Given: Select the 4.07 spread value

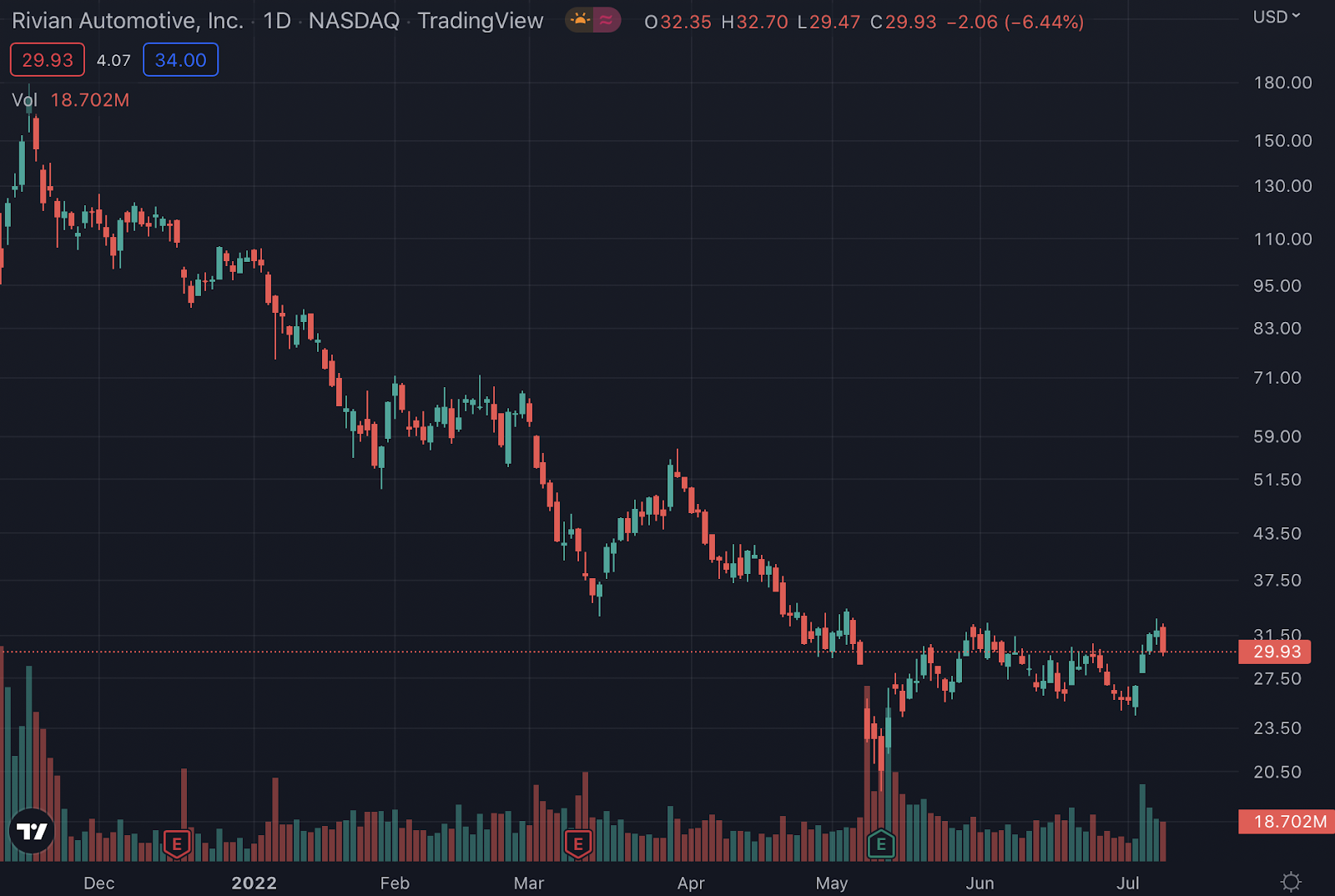Looking at the screenshot, I should (113, 60).
